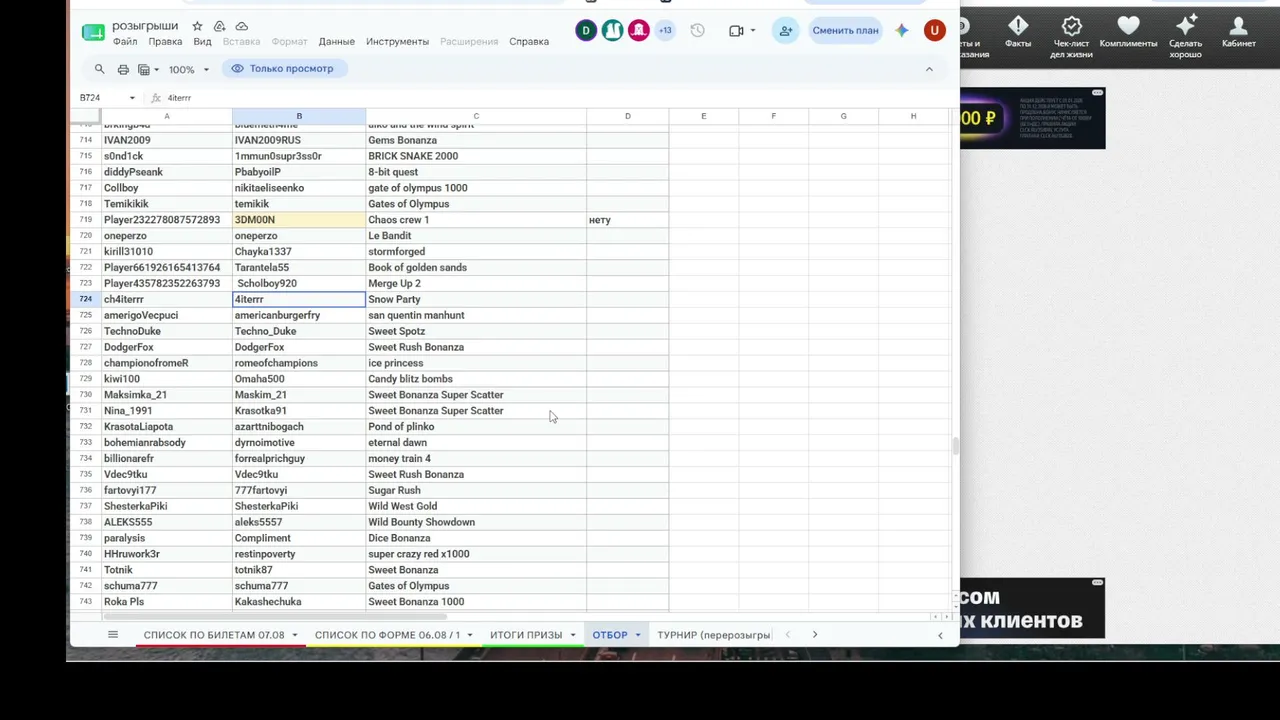
Task: Open Кабинет profile in background site
Action: (1239, 32)
